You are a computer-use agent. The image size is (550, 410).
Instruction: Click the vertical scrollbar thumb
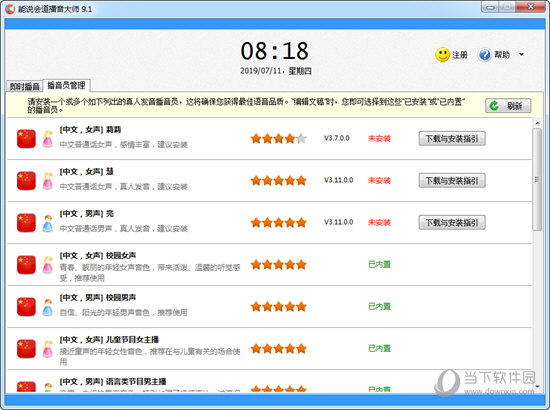point(537,179)
